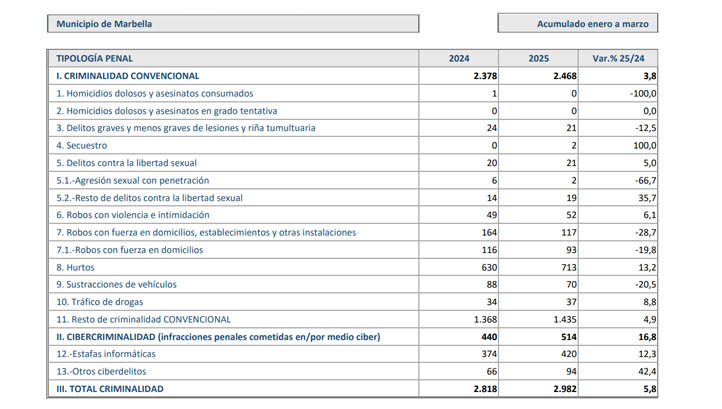722x409 pixels.
Task: Click value 2.468 in Criminalidad Convencional row
Action: [x=565, y=76]
